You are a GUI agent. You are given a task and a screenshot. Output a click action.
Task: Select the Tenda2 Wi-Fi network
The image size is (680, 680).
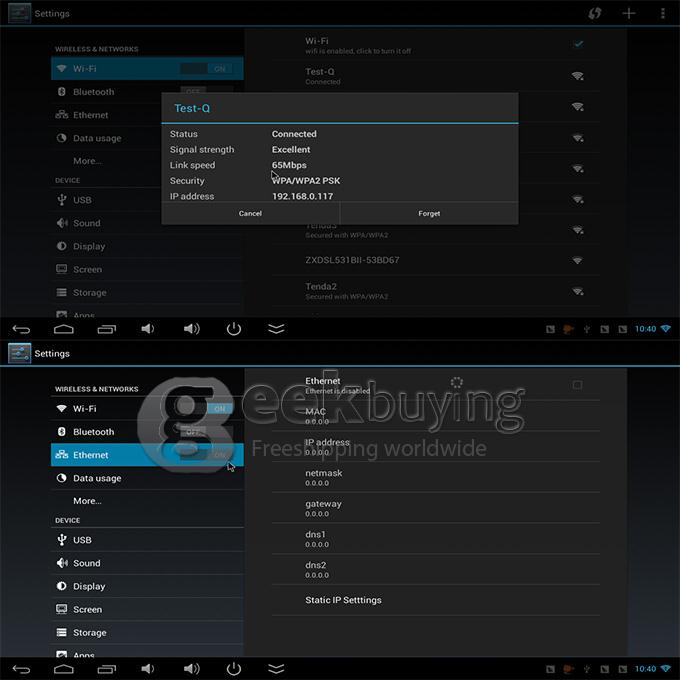pos(436,291)
